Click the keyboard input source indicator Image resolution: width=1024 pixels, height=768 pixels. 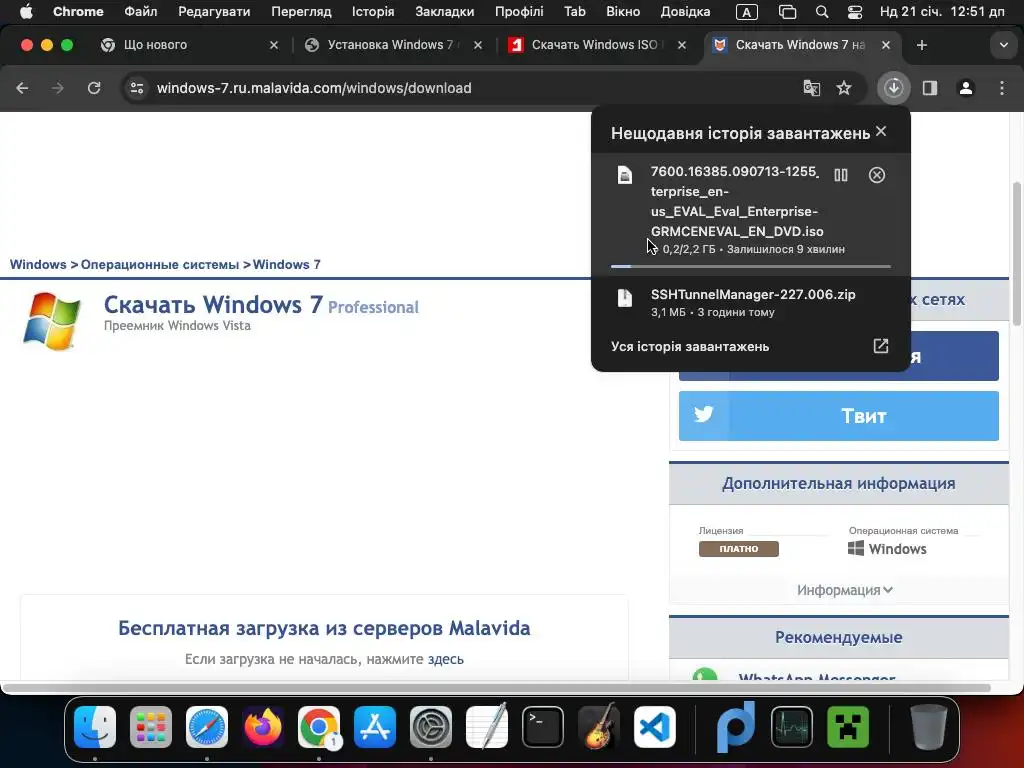pos(746,12)
